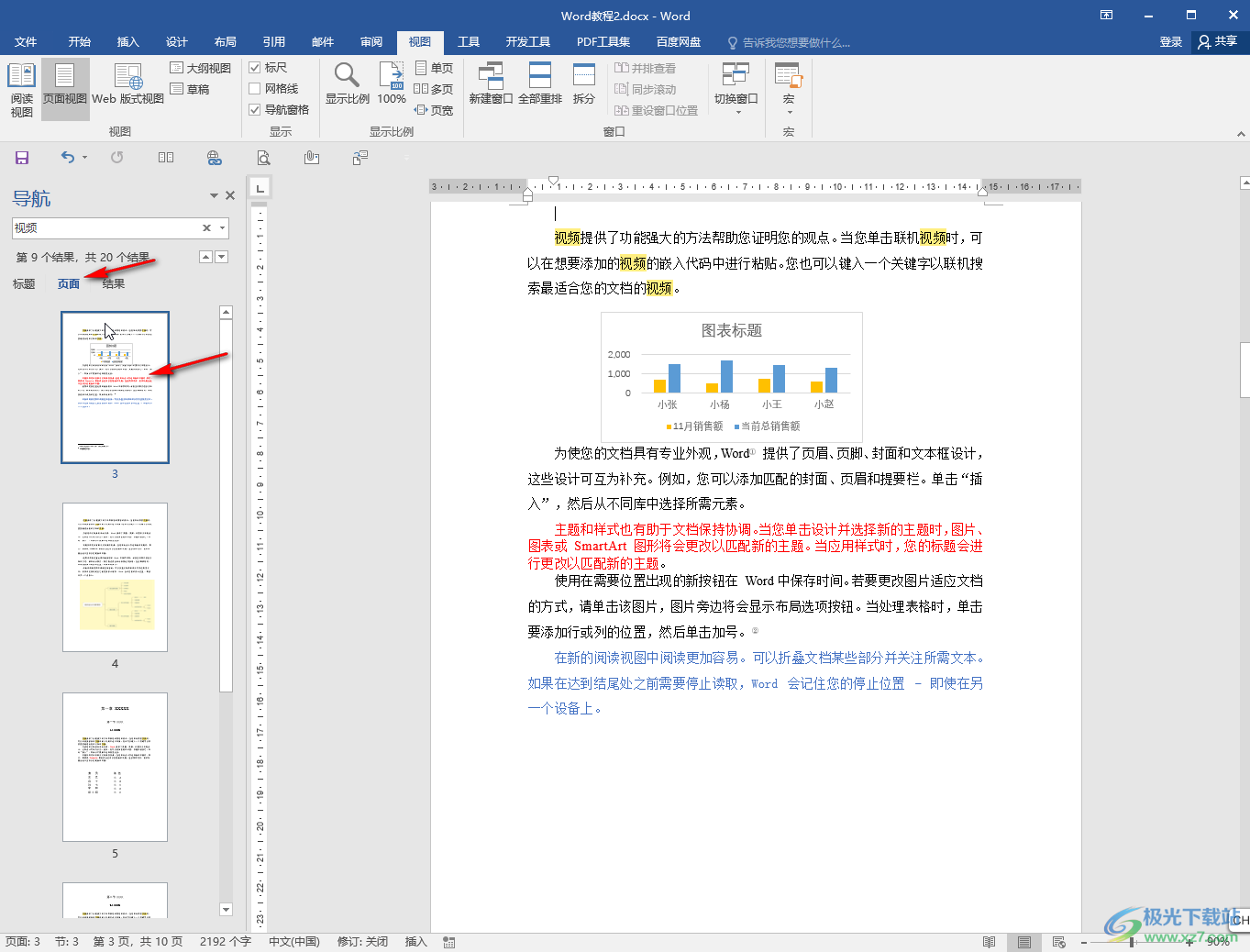Select Page Layout view (页面视图) button
This screenshot has height=952, width=1250.
point(65,90)
